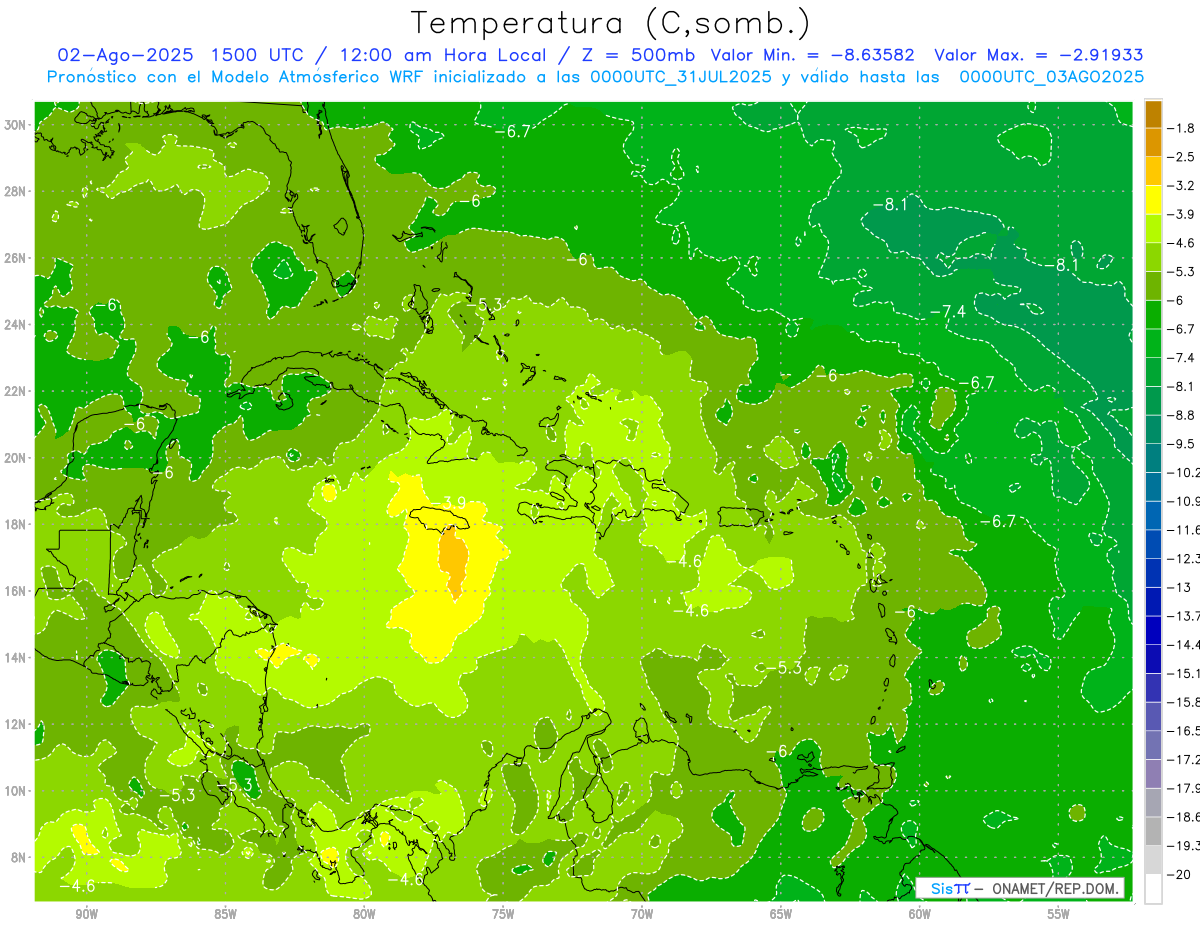Screen dimensions: 1200x927
Task: Click the '30N' latitude axis label
Action: pos(14,125)
